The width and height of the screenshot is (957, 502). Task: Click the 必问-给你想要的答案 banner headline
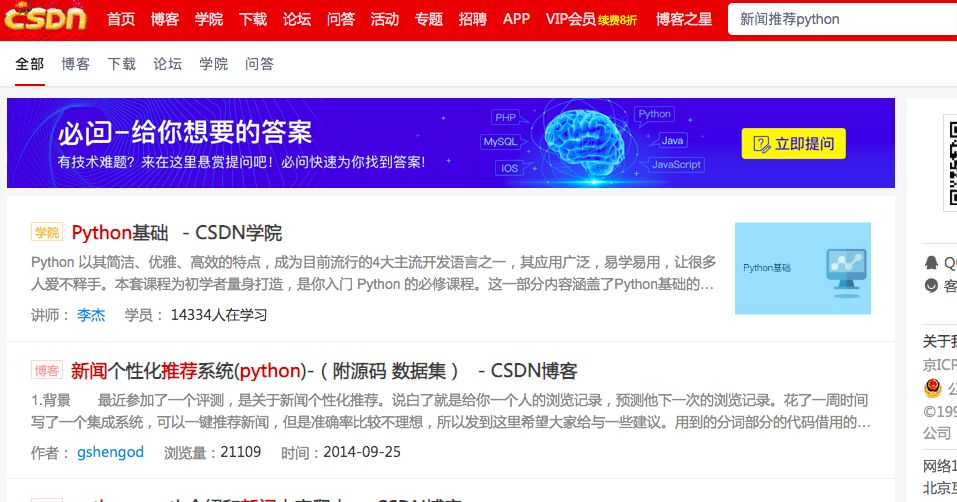point(185,132)
